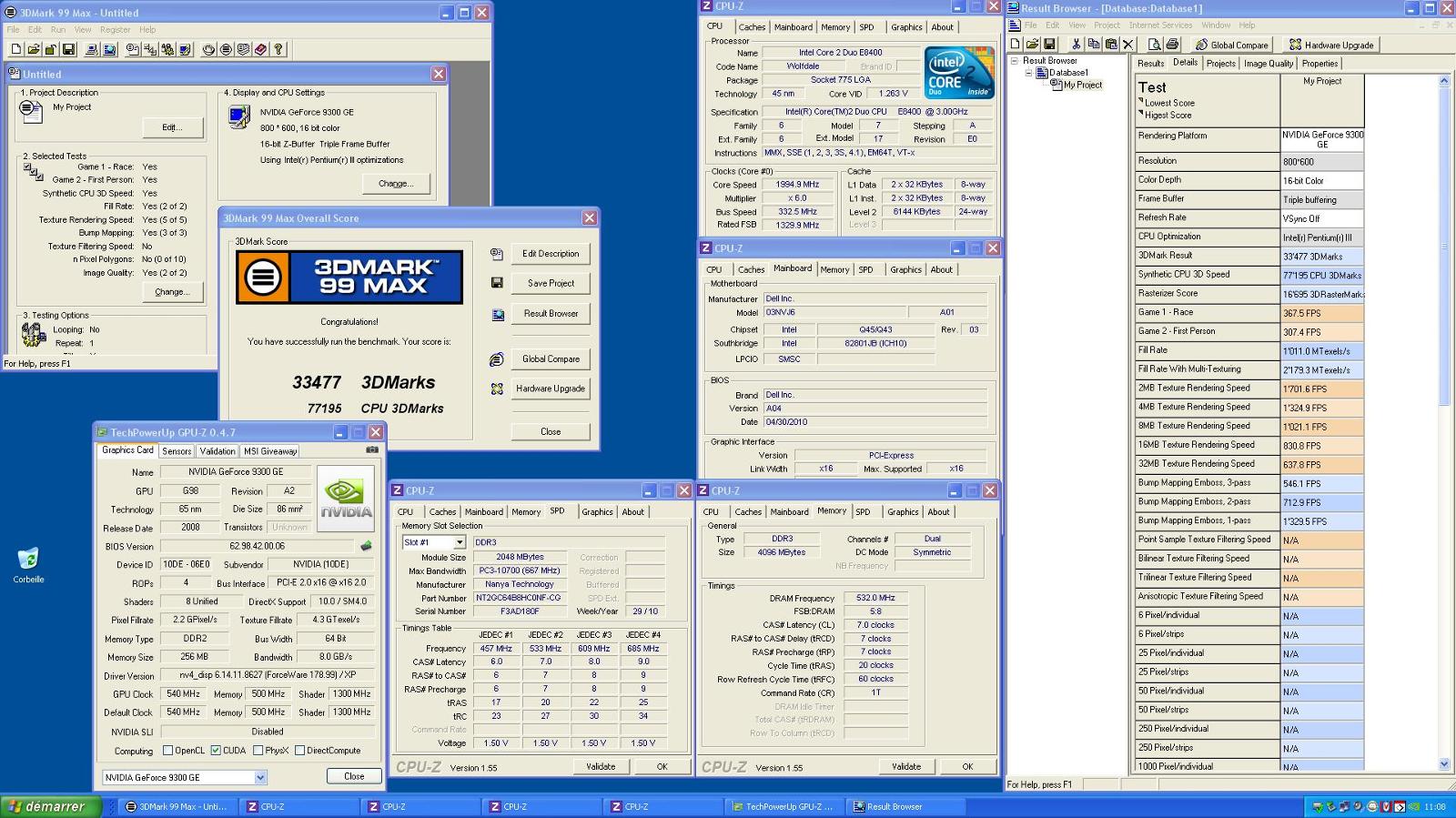Viewport: 1456px width, 818px height.
Task: Click Result Browser scrollbar down arrow
Action: tap(1444, 764)
